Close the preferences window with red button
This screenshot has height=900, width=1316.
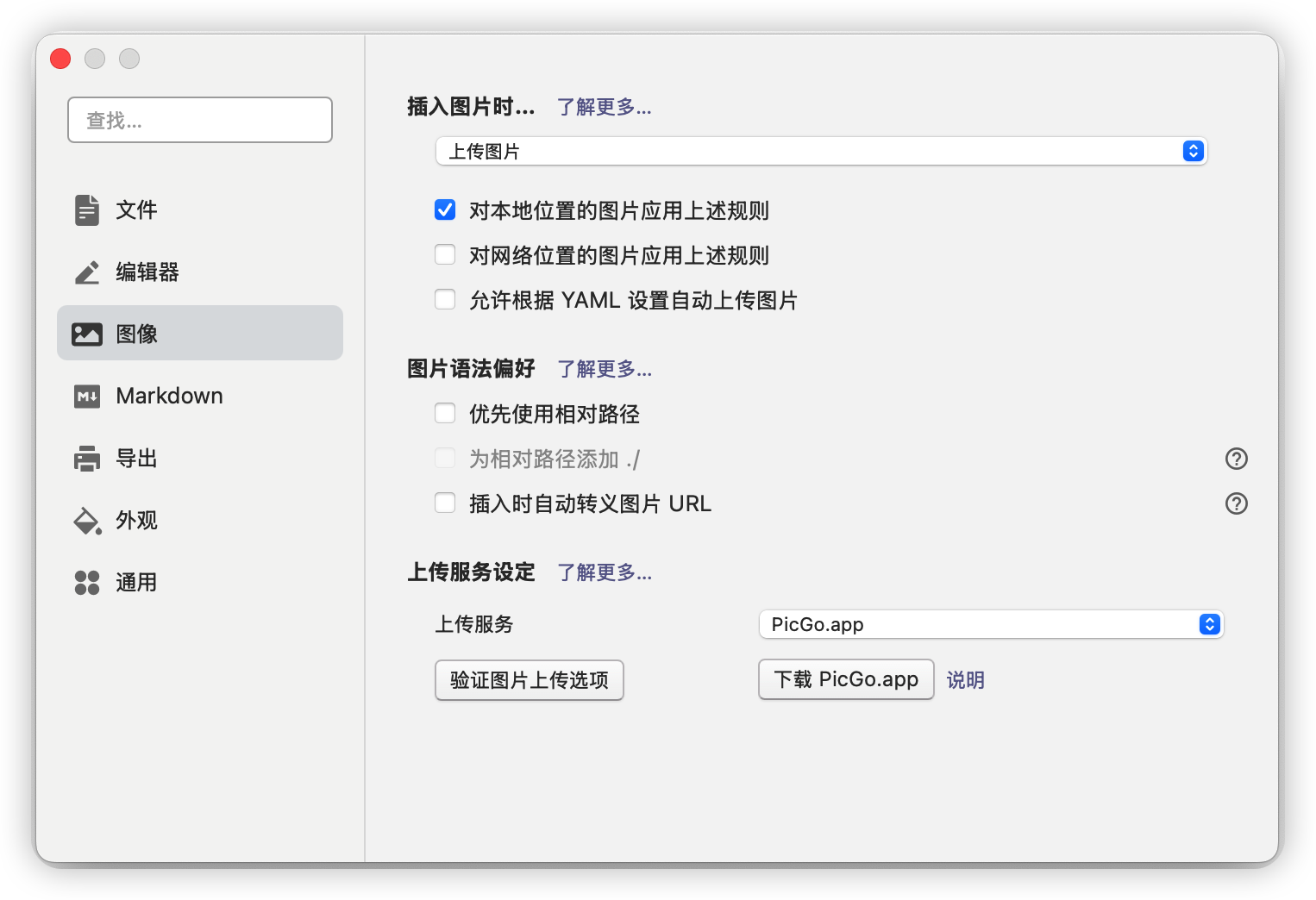coord(60,59)
